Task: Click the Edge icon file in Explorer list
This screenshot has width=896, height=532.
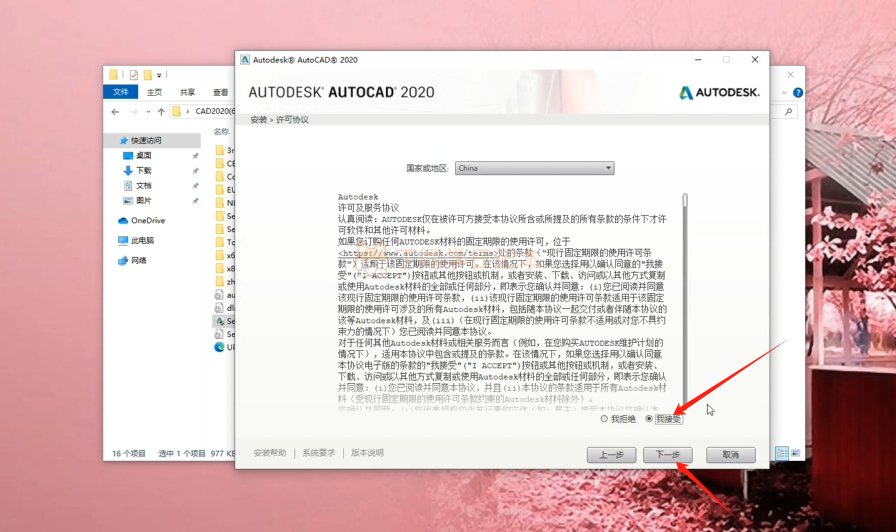Action: (x=219, y=347)
